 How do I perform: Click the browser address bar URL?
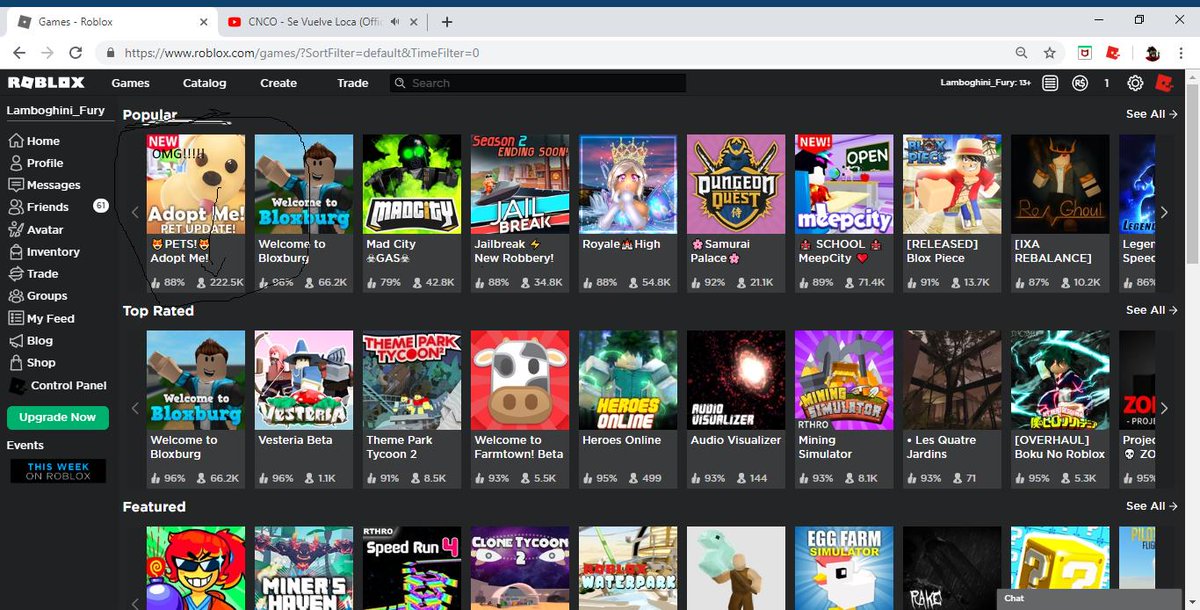[302, 53]
